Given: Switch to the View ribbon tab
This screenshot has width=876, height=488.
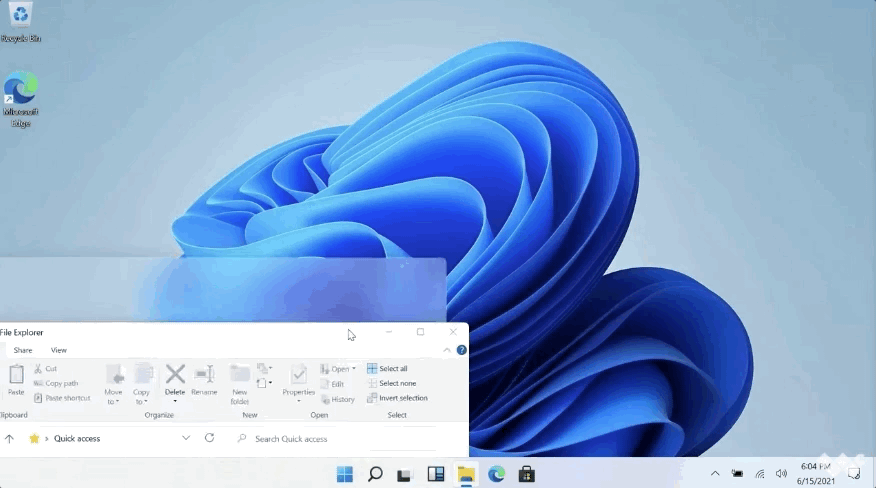Looking at the screenshot, I should pos(59,350).
